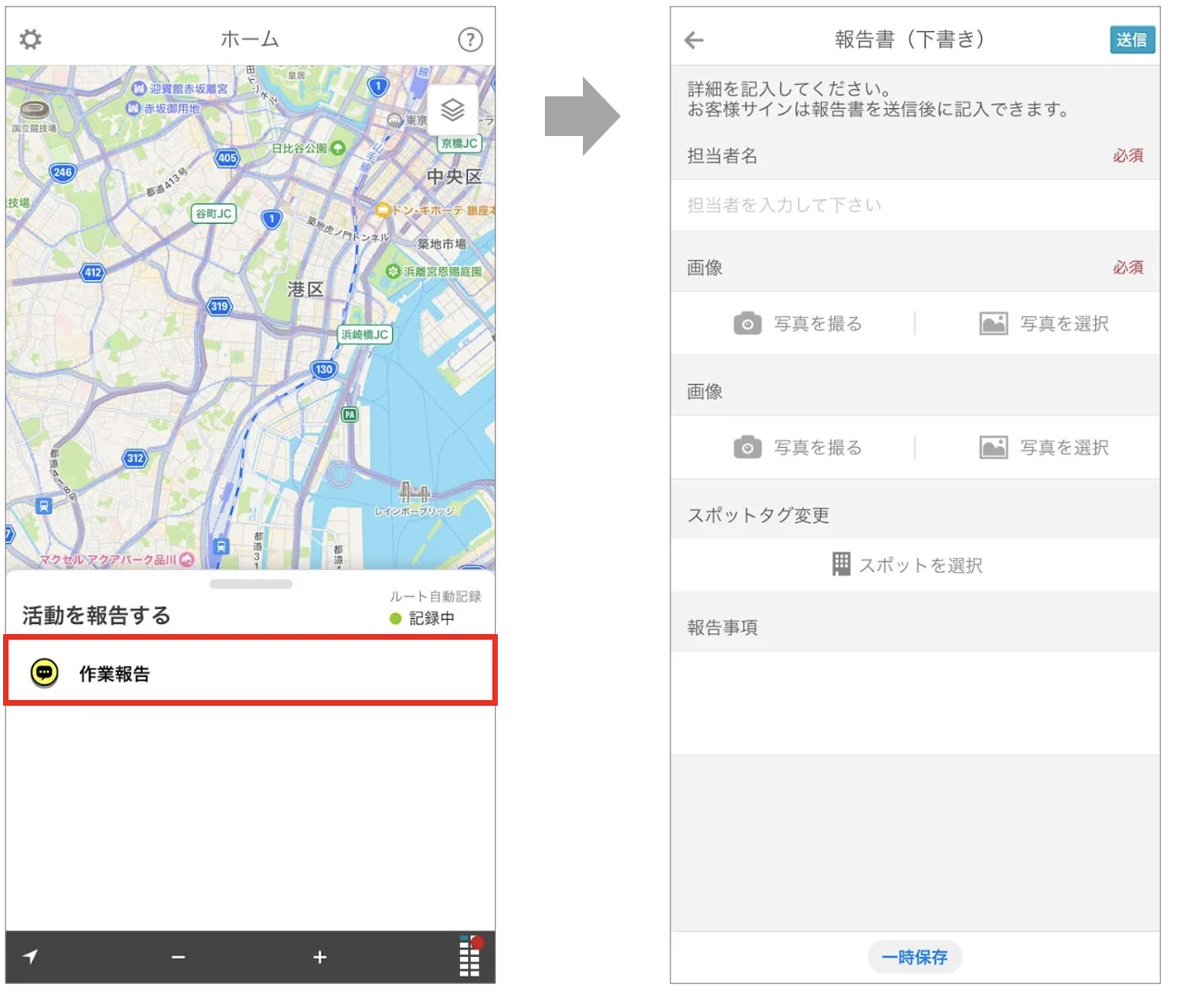
Task: Tap the 京橋JC junction label
Action: click(x=459, y=143)
